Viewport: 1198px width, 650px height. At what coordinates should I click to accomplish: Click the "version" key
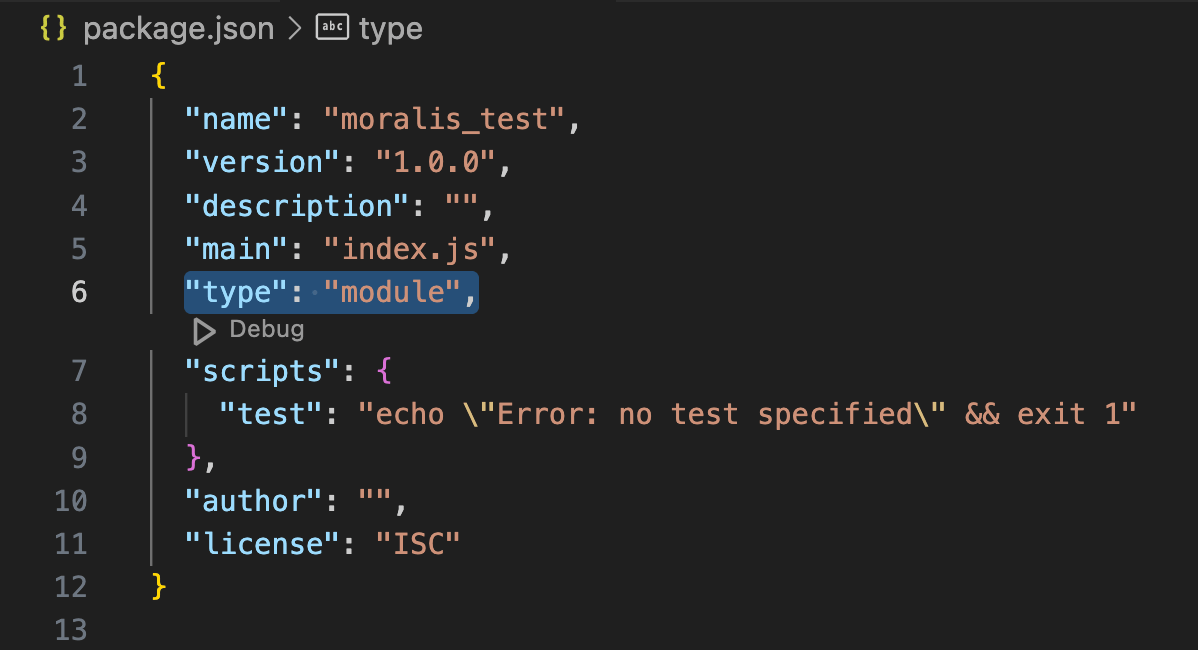click(254, 163)
